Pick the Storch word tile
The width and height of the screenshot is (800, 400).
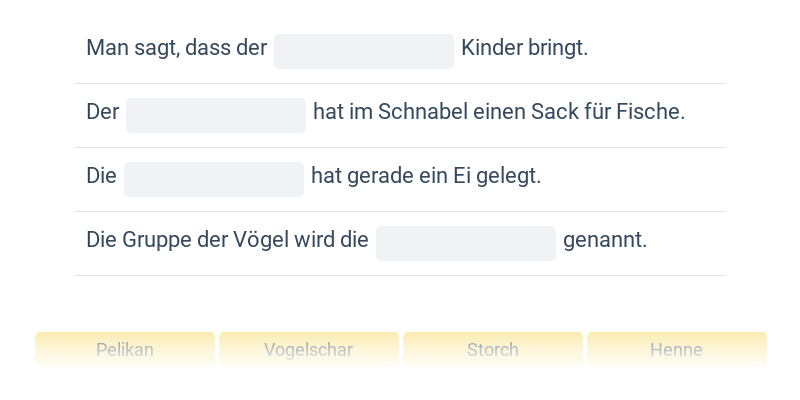point(493,350)
